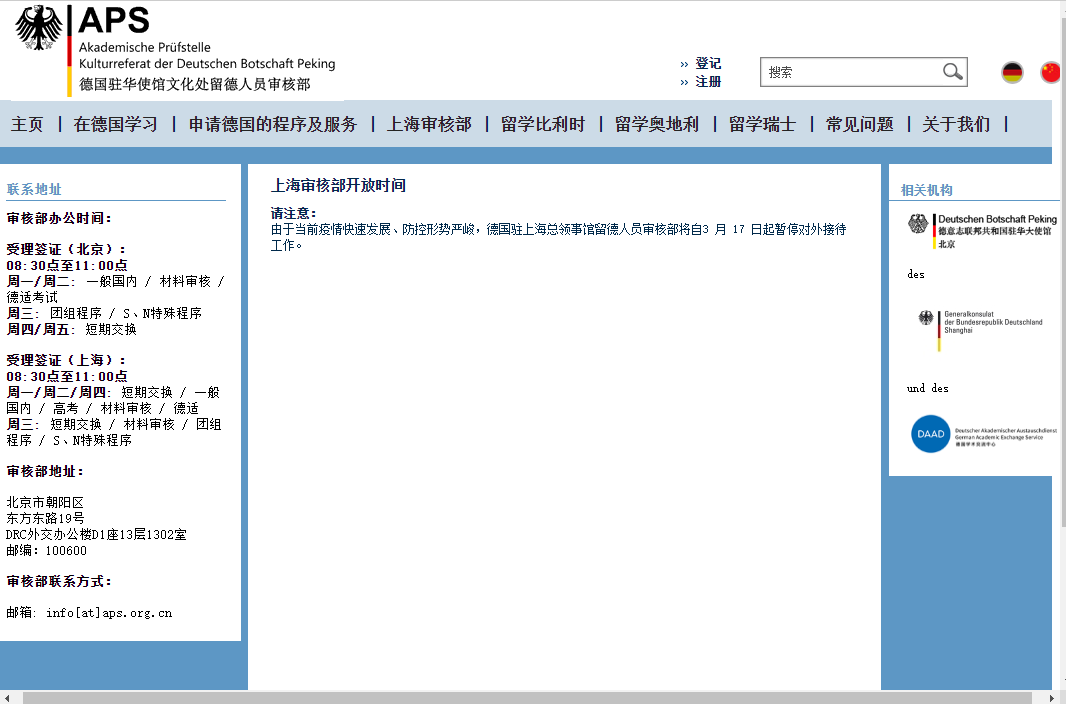Viewport: 1066px width, 704px height.
Task: Click the 注册 register link
Action: pyautogui.click(x=708, y=82)
